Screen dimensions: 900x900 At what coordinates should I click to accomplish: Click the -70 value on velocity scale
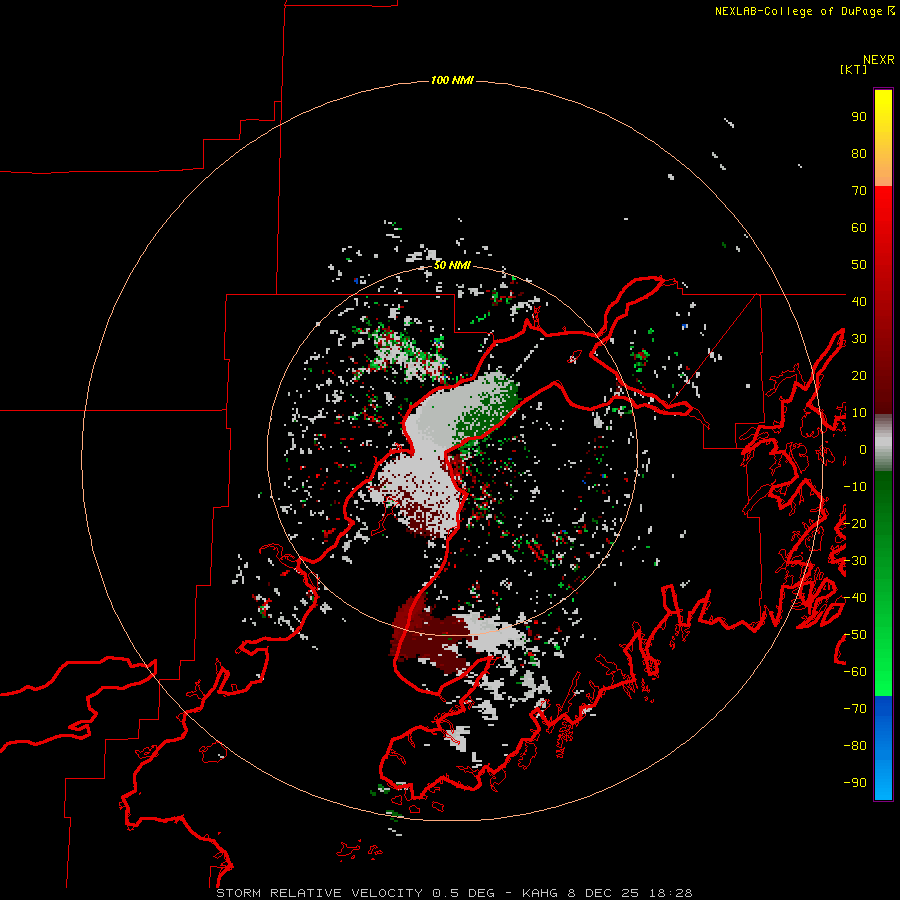[x=855, y=709]
